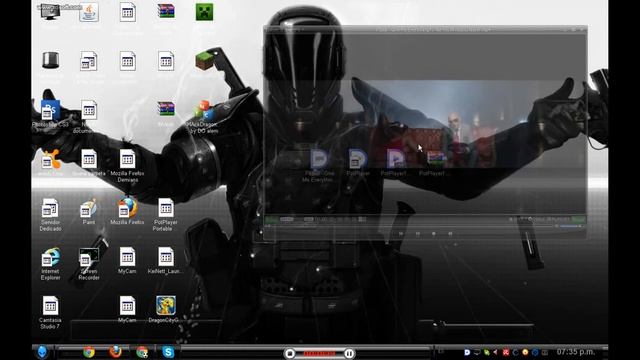The width and height of the screenshot is (640, 360).
Task: Launch the Mozilla Firefox desktop shortcut
Action: click(x=127, y=207)
